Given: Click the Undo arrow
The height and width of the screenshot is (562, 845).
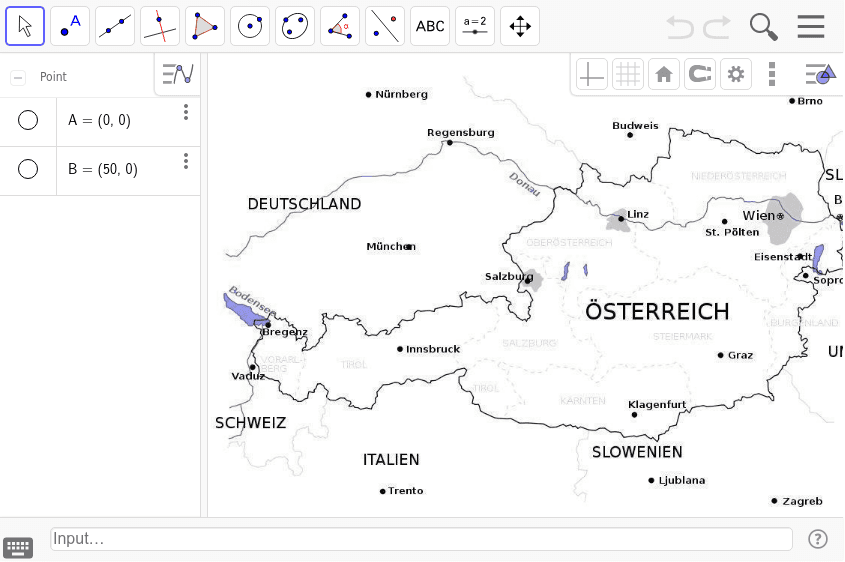Looking at the screenshot, I should tap(680, 26).
